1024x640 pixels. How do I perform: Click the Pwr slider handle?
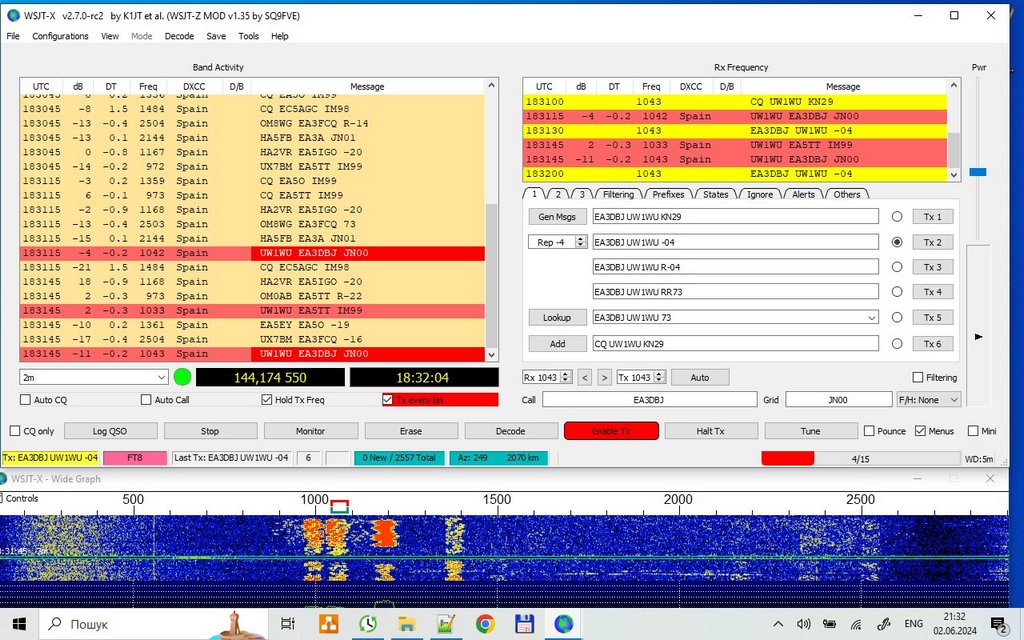[978, 172]
